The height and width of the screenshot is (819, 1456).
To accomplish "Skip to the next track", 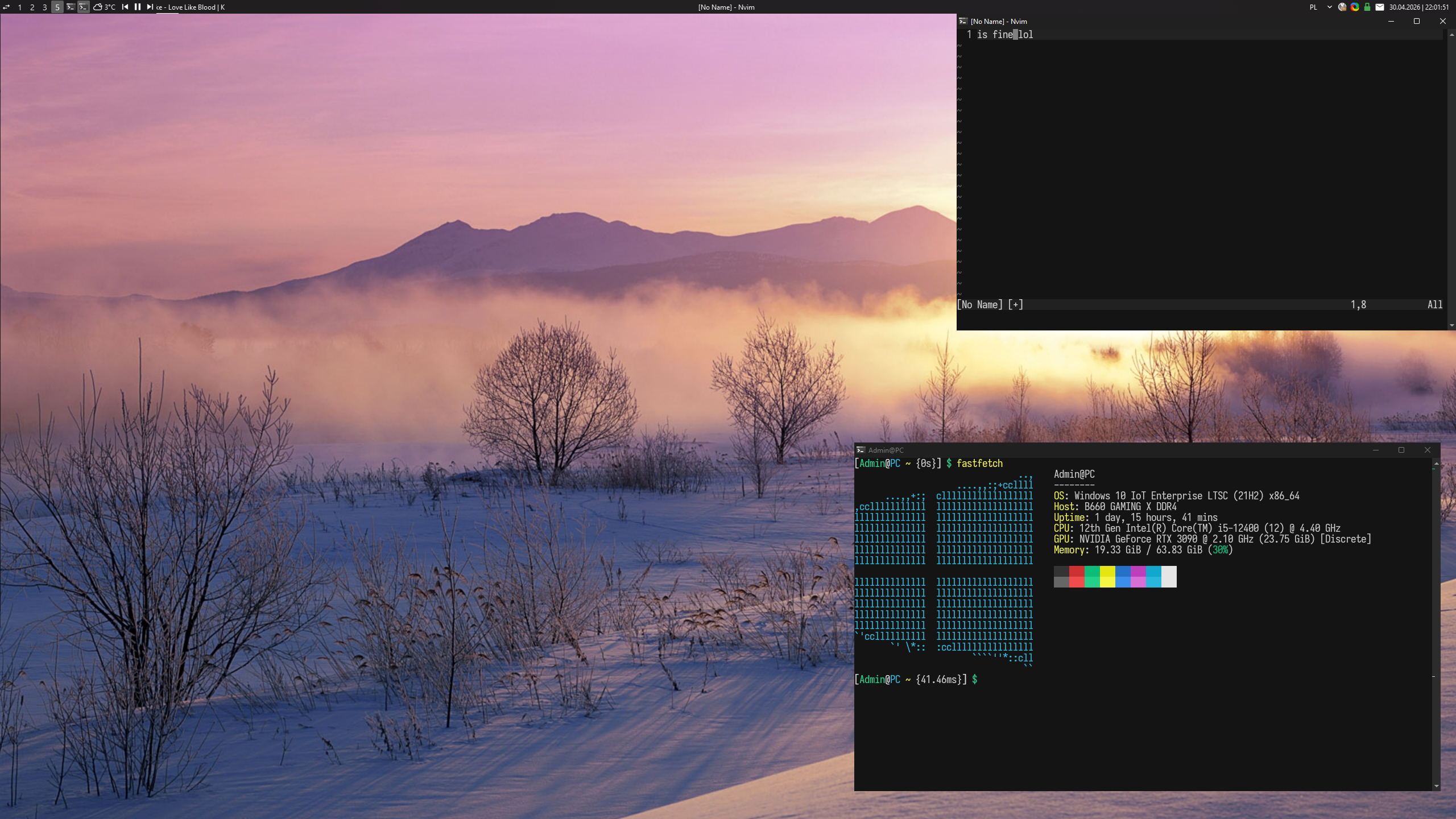I will [x=150, y=7].
